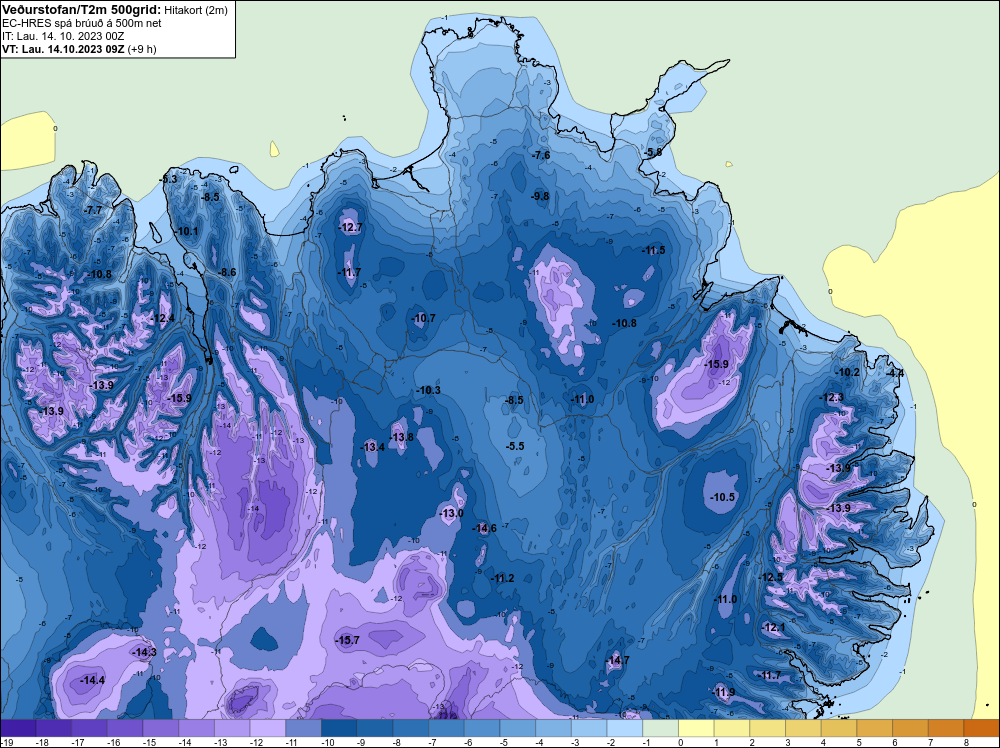
Task: Select the -13.0 temperature value
Action: point(452,513)
